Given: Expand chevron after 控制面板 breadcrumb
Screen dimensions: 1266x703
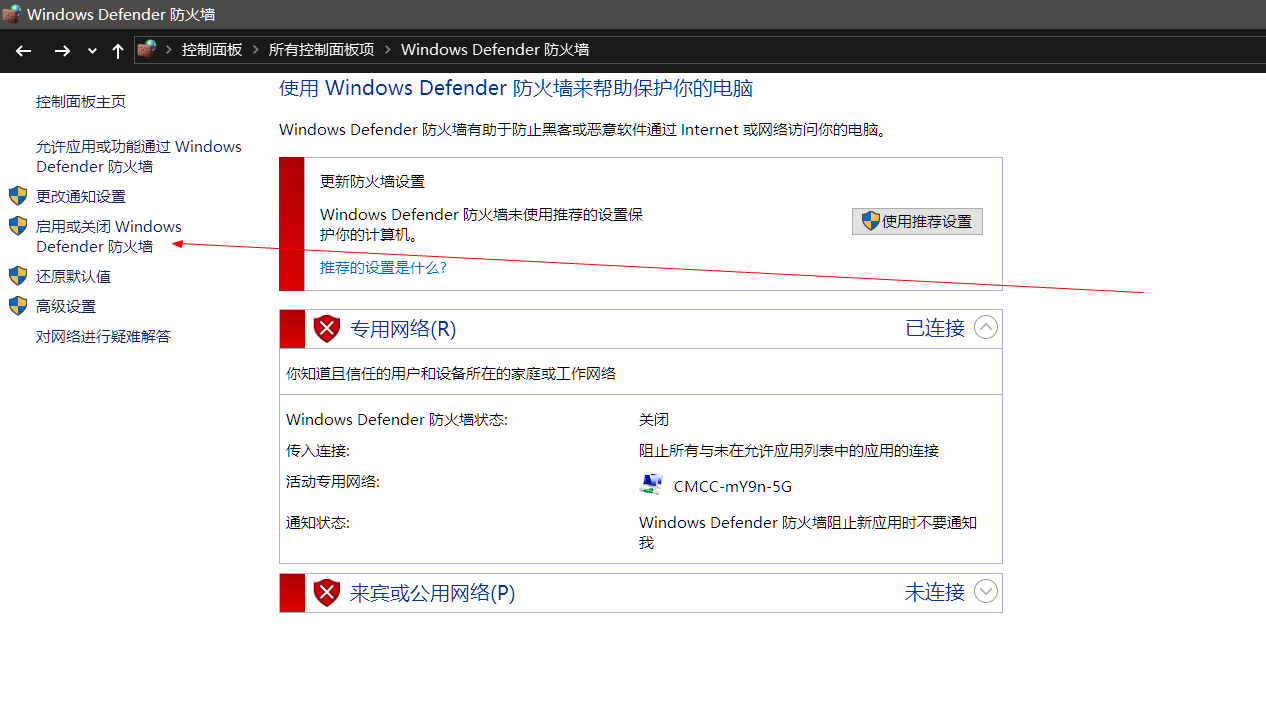Looking at the screenshot, I should tap(255, 49).
